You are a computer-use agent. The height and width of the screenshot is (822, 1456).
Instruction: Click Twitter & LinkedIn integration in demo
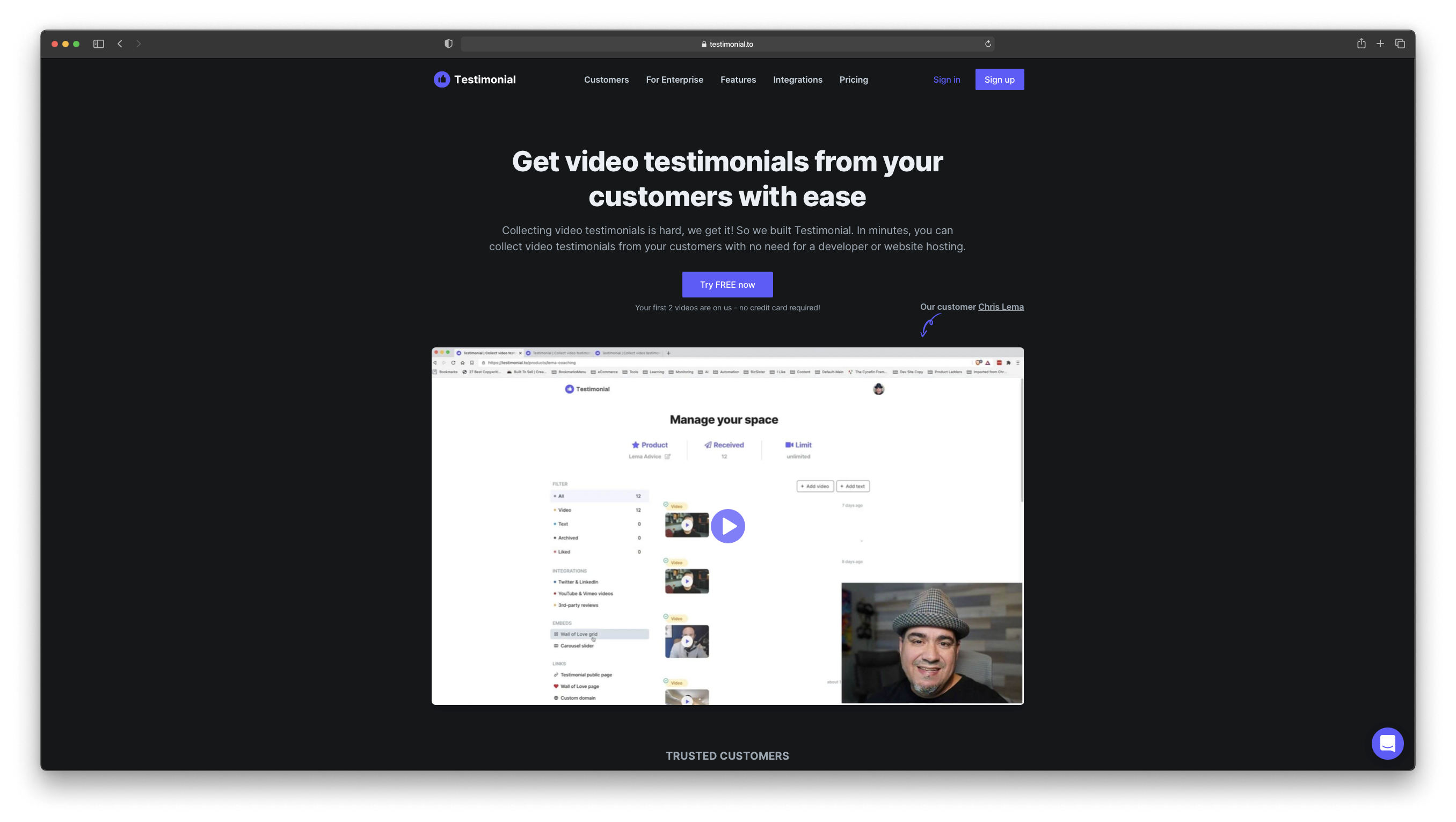click(577, 581)
